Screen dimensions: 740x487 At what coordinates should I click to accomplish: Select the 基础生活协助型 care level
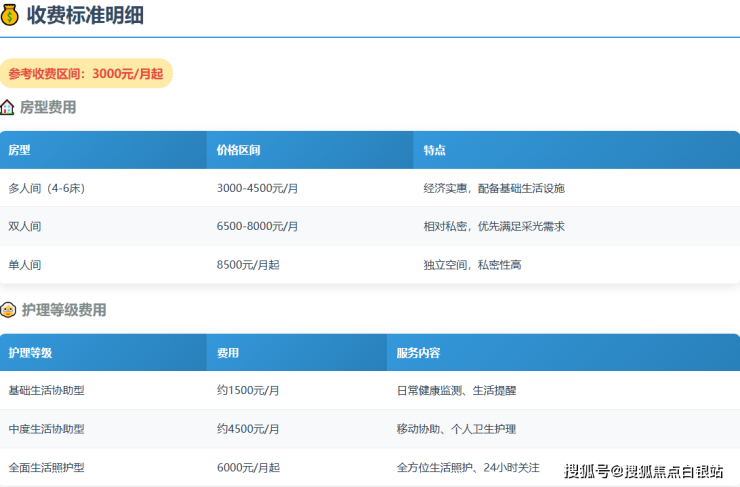click(46, 391)
